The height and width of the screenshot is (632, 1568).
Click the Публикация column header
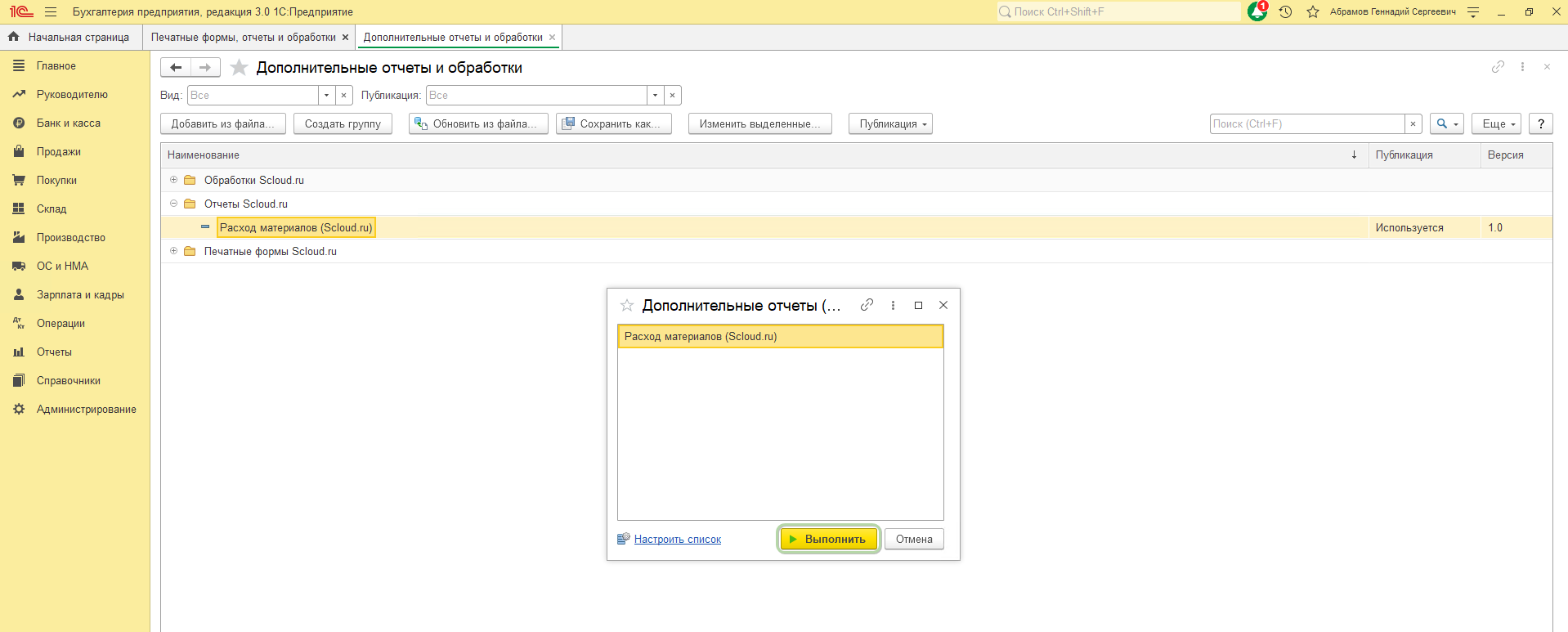pyautogui.click(x=1424, y=155)
